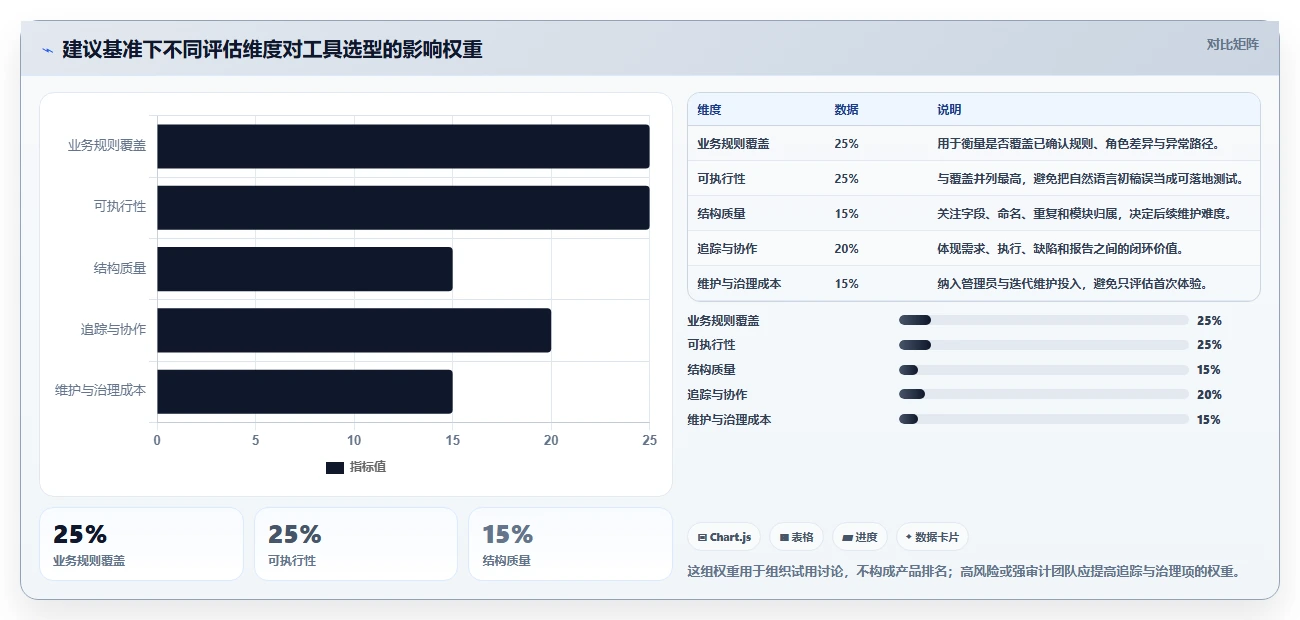1300x620 pixels.
Task: Click the 20% value in the table
Action: pyautogui.click(x=846, y=249)
